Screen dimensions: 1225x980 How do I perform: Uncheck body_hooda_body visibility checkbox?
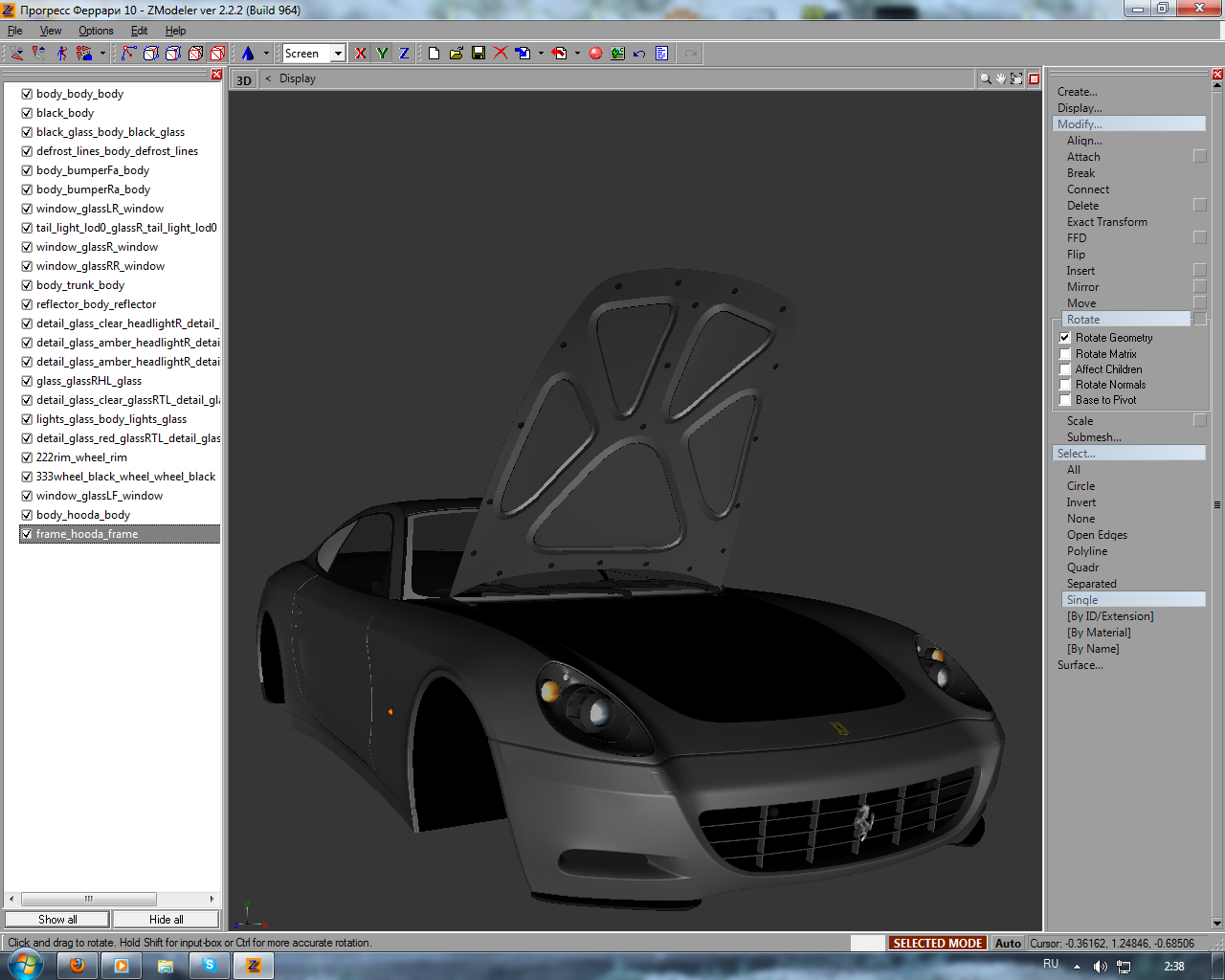[x=27, y=515]
